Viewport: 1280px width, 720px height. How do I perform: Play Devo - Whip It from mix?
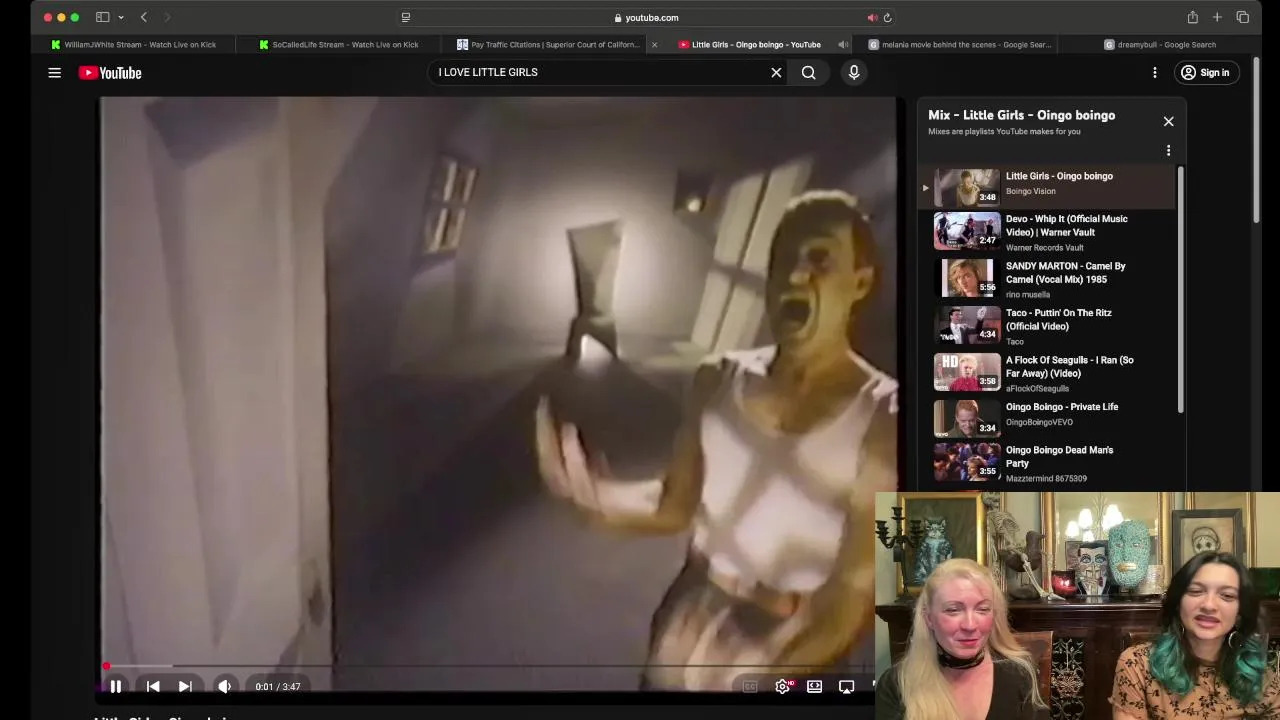1048,232
